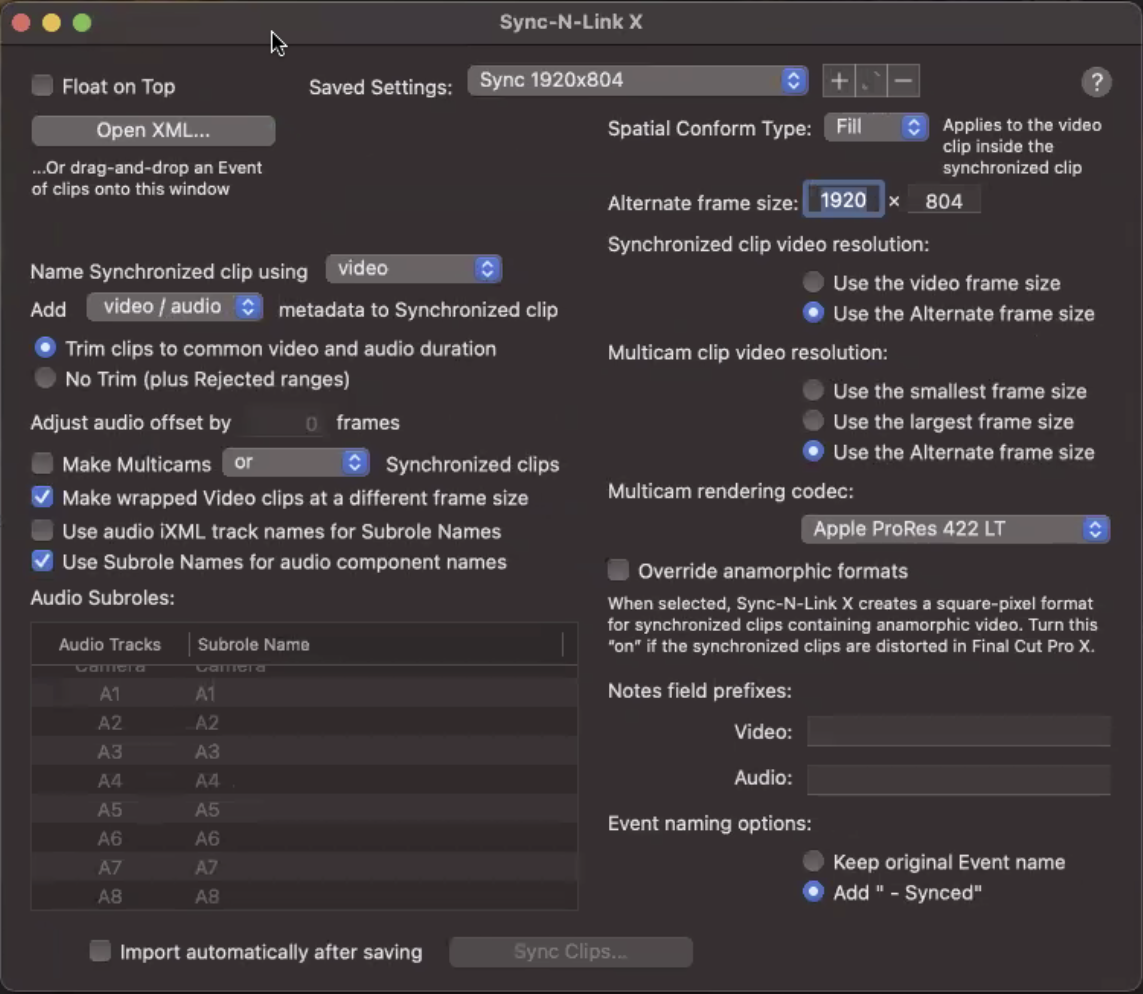Enable the Make Multicams checkbox
Screen dimensions: 1143x994
[42, 464]
